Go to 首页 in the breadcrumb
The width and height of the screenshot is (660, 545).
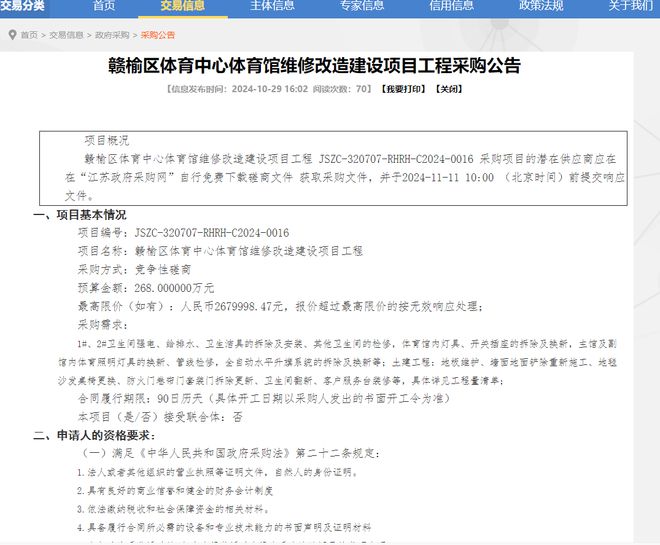coord(29,35)
